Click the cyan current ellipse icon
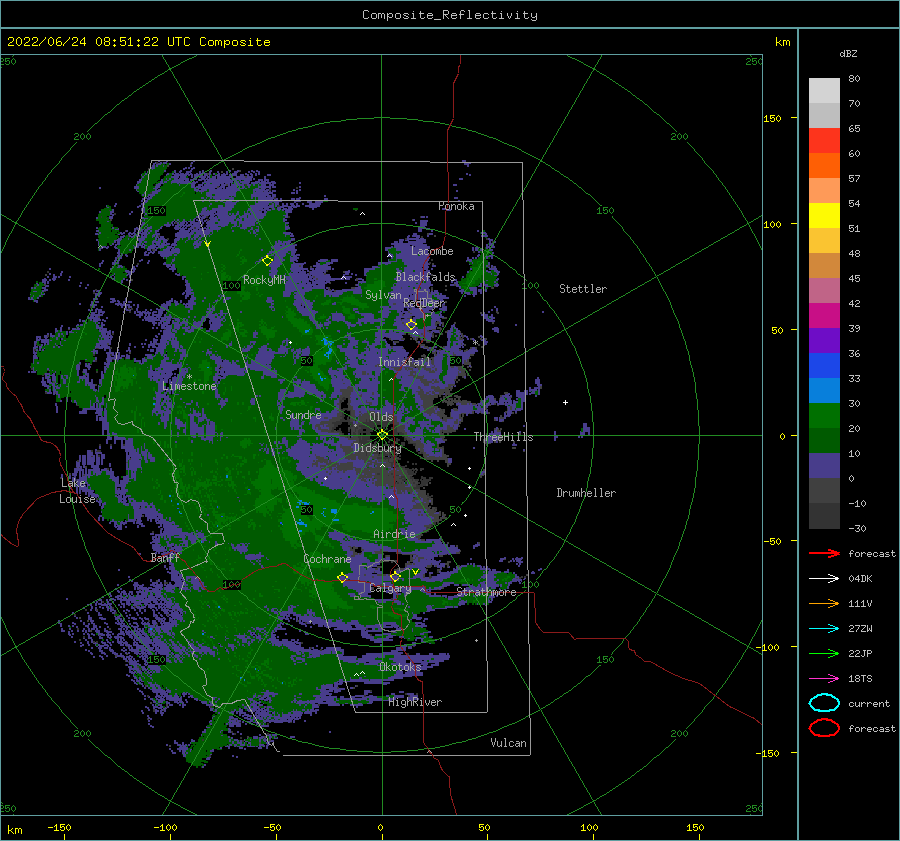Viewport: 900px width, 841px height. pyautogui.click(x=824, y=703)
